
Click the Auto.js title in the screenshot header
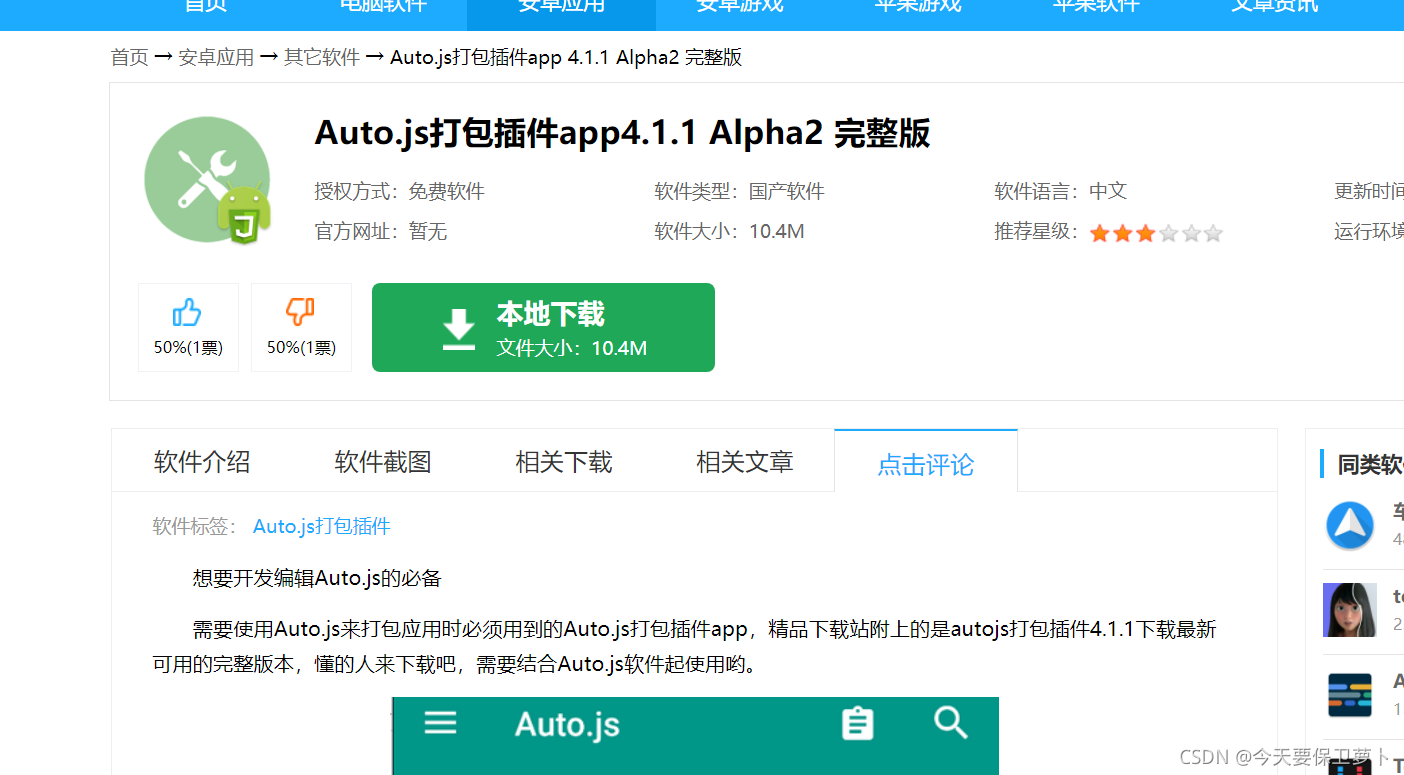click(x=567, y=724)
